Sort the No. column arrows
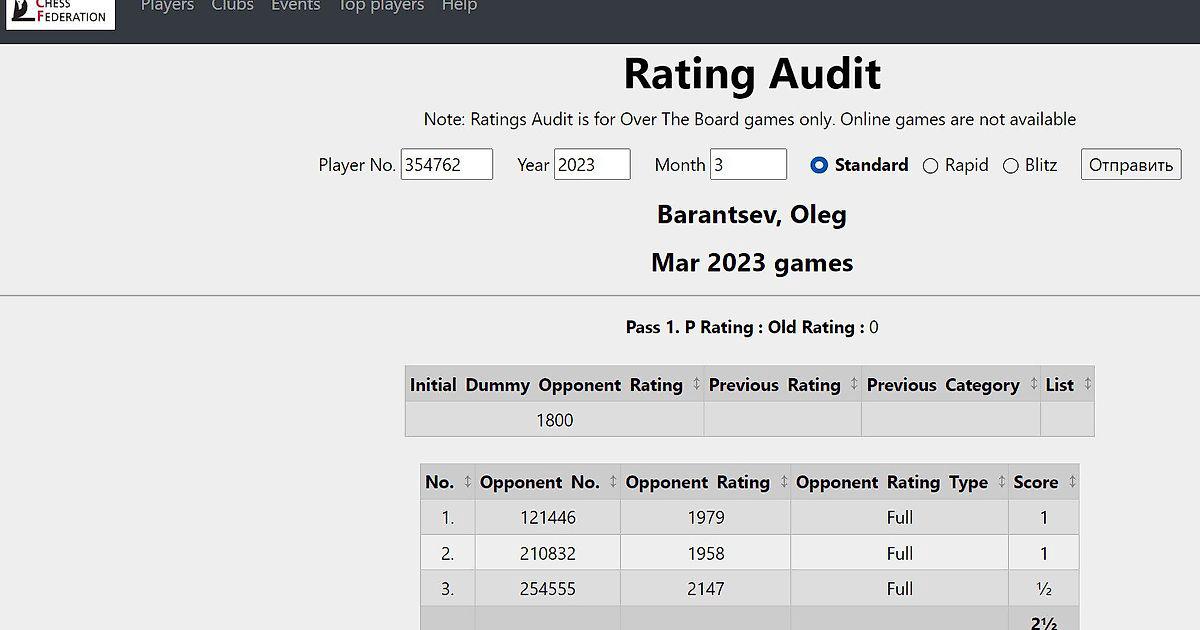 click(467, 482)
